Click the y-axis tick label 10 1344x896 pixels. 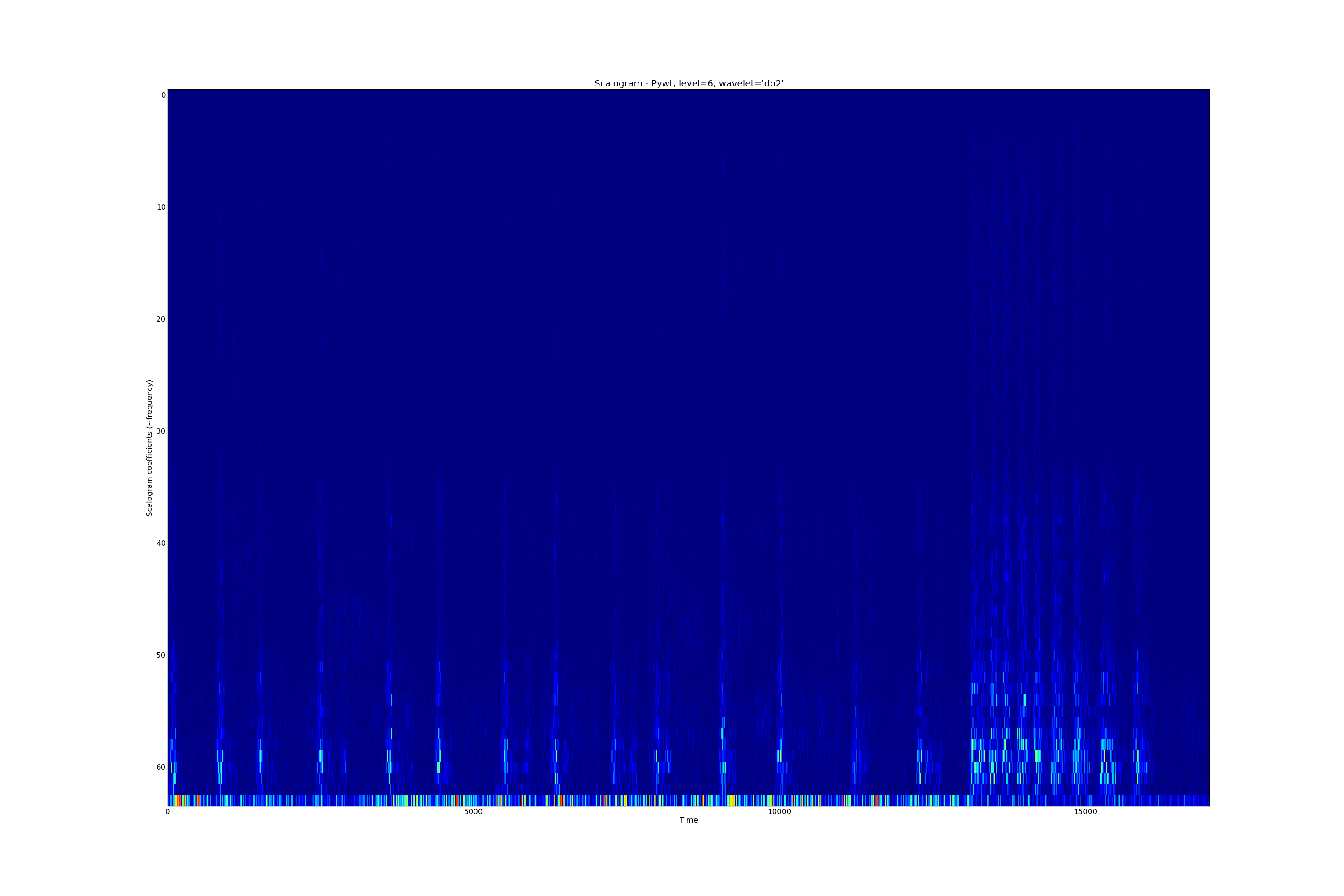pos(161,207)
